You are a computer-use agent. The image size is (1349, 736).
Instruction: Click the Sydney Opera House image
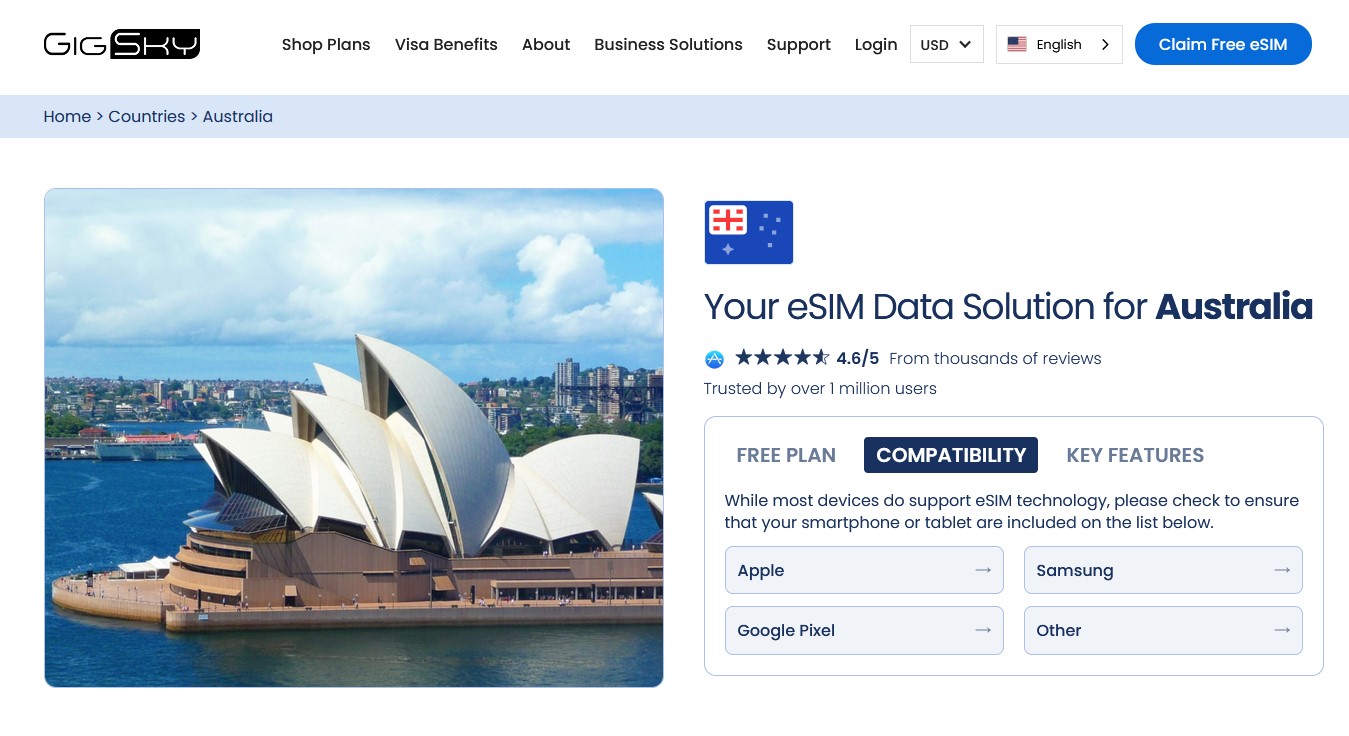click(x=354, y=438)
